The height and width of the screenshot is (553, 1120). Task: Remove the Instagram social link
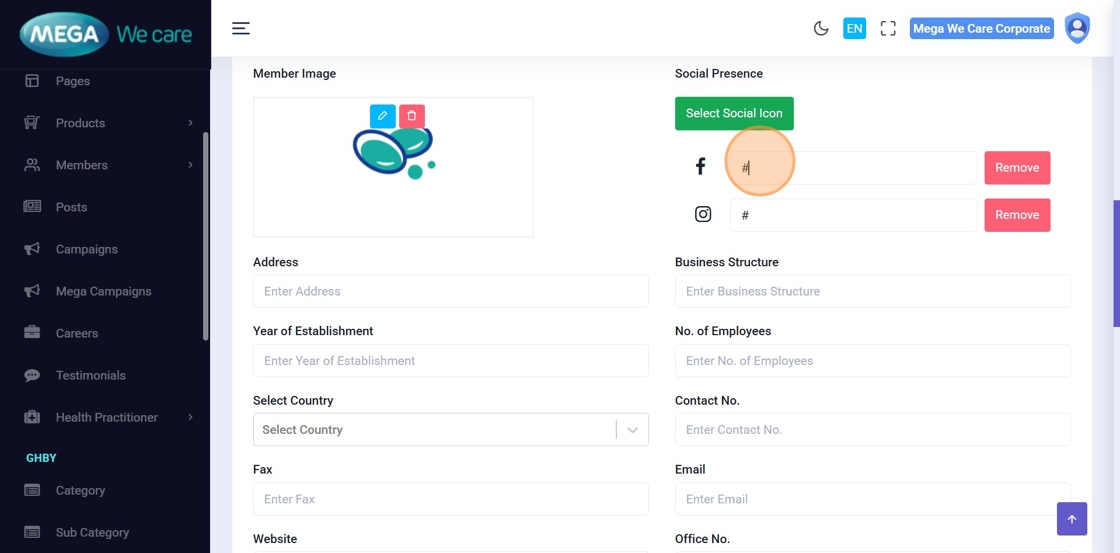point(1017,215)
